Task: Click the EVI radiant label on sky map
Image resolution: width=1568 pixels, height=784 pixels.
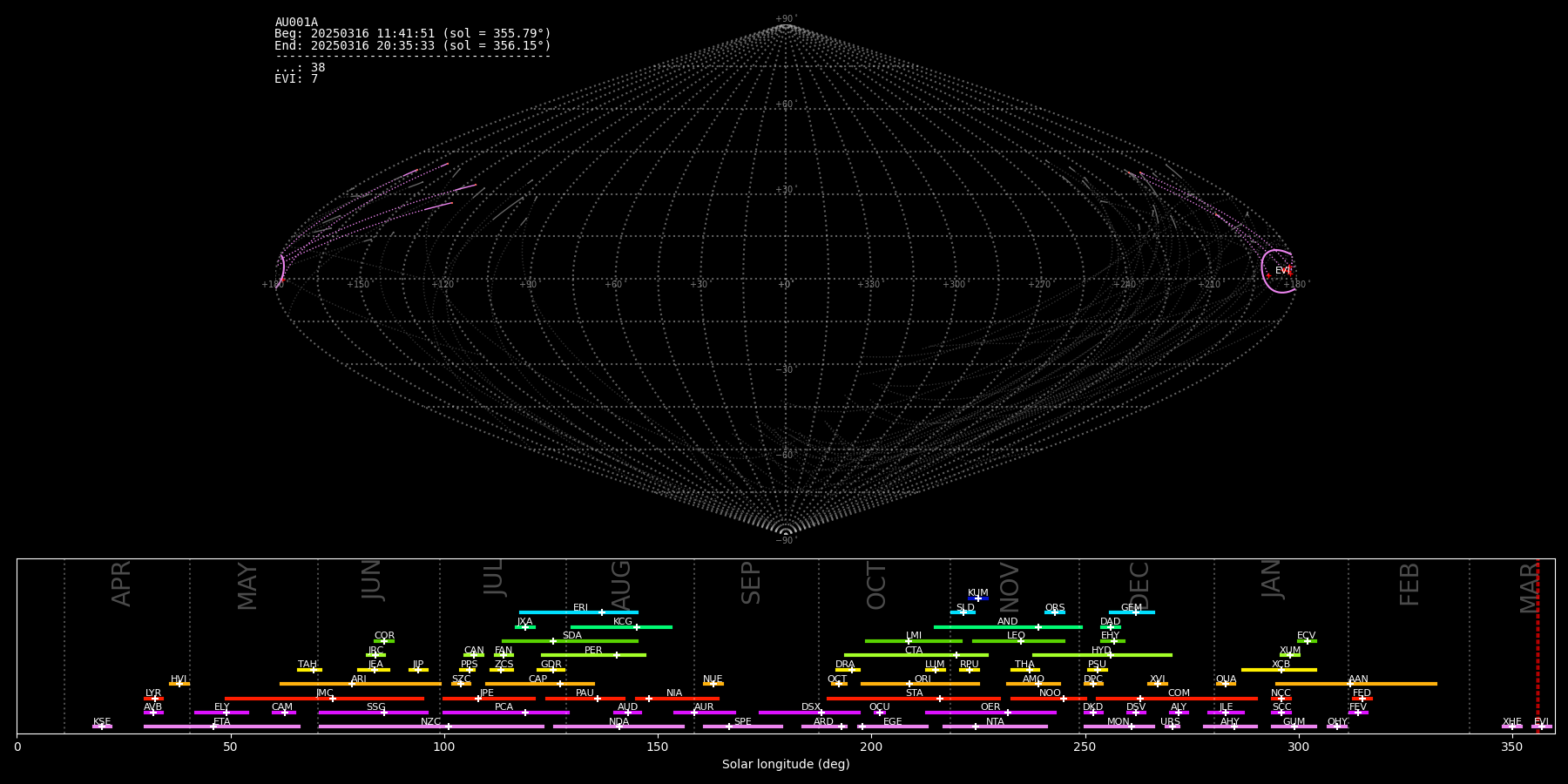Action: coord(1281,271)
